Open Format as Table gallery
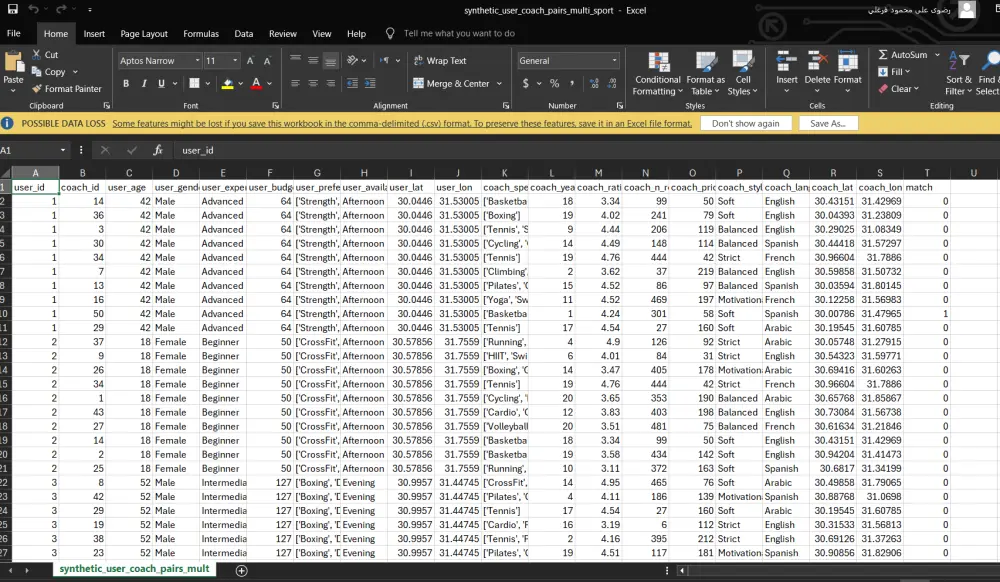The width and height of the screenshot is (1000, 582). pyautogui.click(x=705, y=73)
